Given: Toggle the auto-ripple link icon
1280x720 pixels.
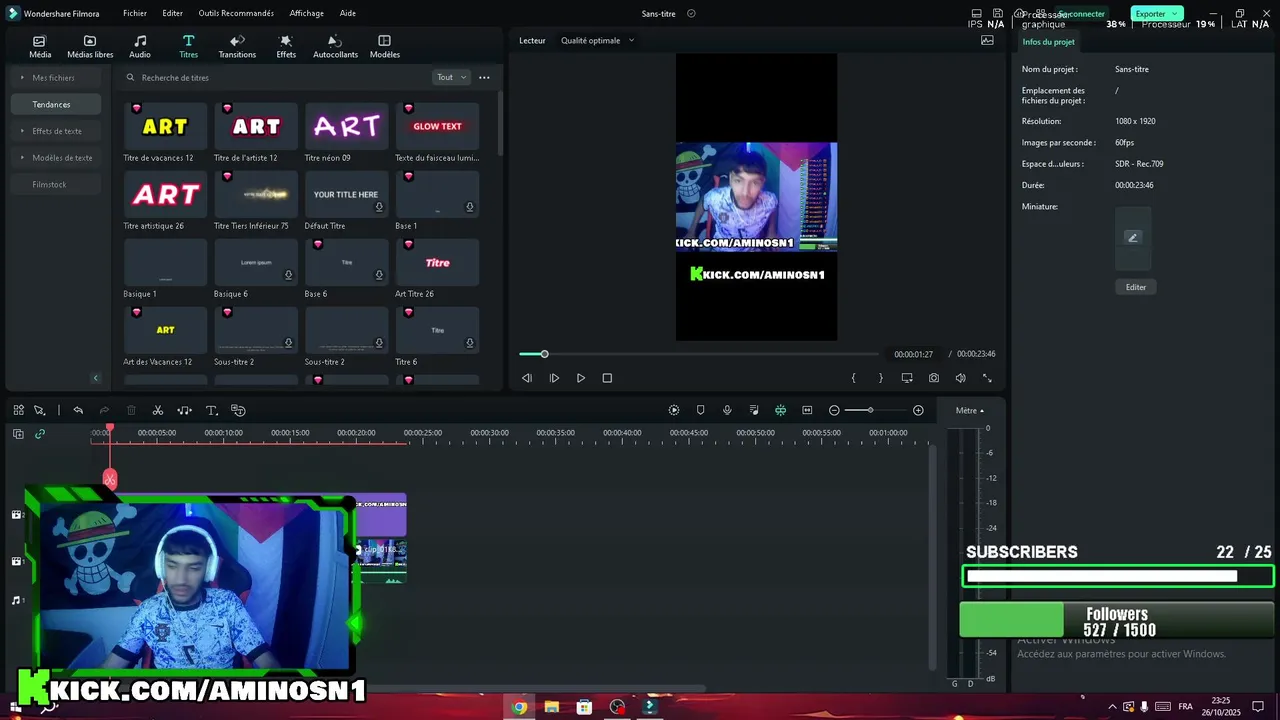Looking at the screenshot, I should click(x=40, y=434).
